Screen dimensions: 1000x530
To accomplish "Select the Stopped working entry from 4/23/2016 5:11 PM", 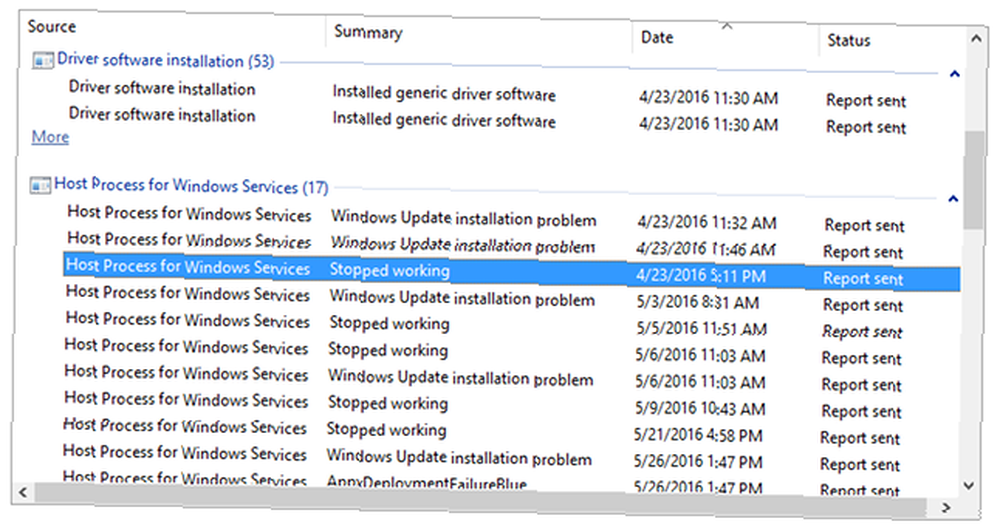I will (511, 272).
